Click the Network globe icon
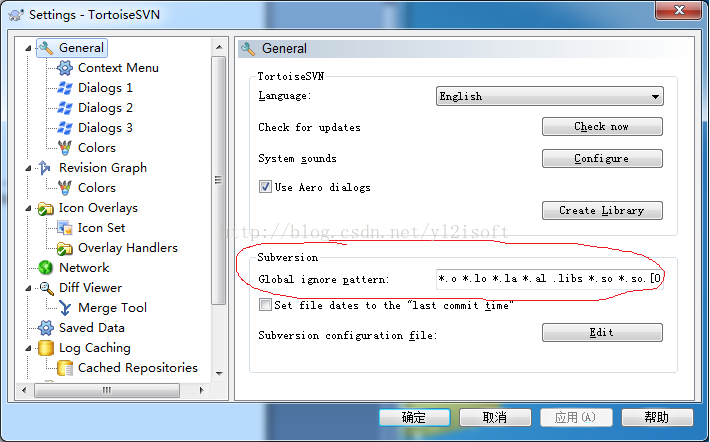The image size is (710, 442). click(45, 268)
